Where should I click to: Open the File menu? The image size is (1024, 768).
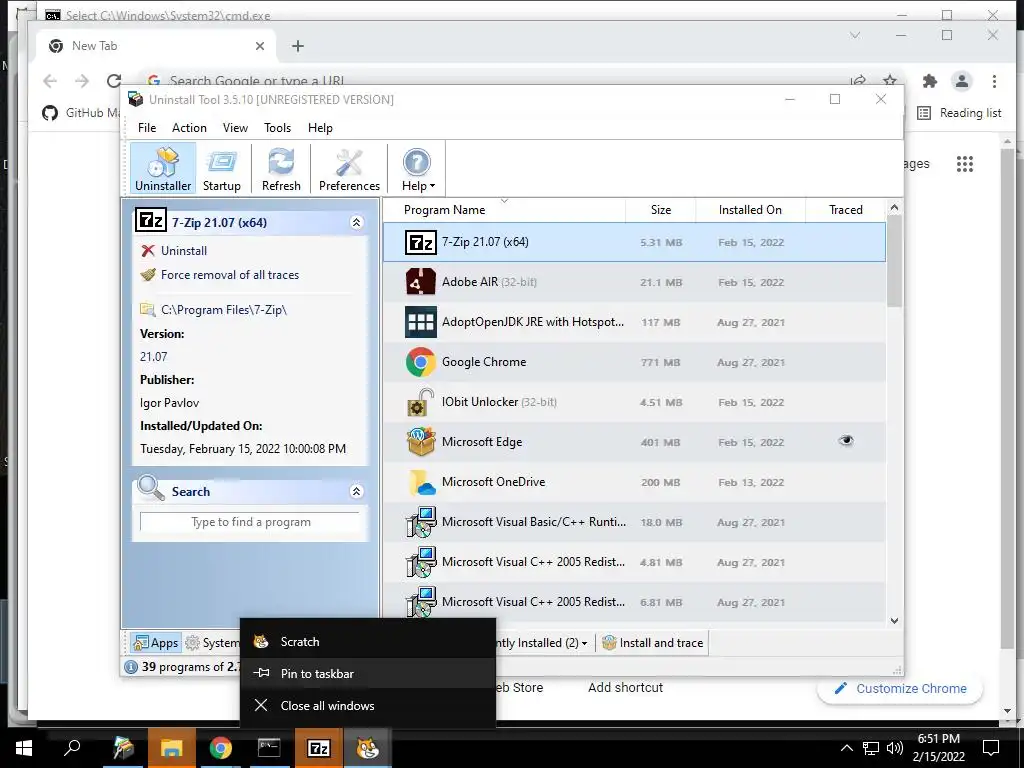147,128
